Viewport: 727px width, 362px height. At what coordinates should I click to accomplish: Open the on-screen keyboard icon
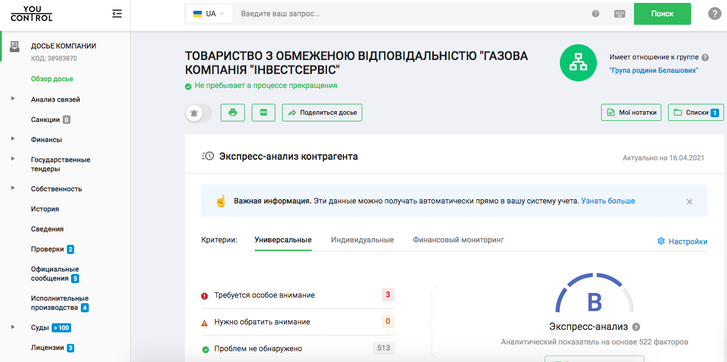tap(619, 14)
